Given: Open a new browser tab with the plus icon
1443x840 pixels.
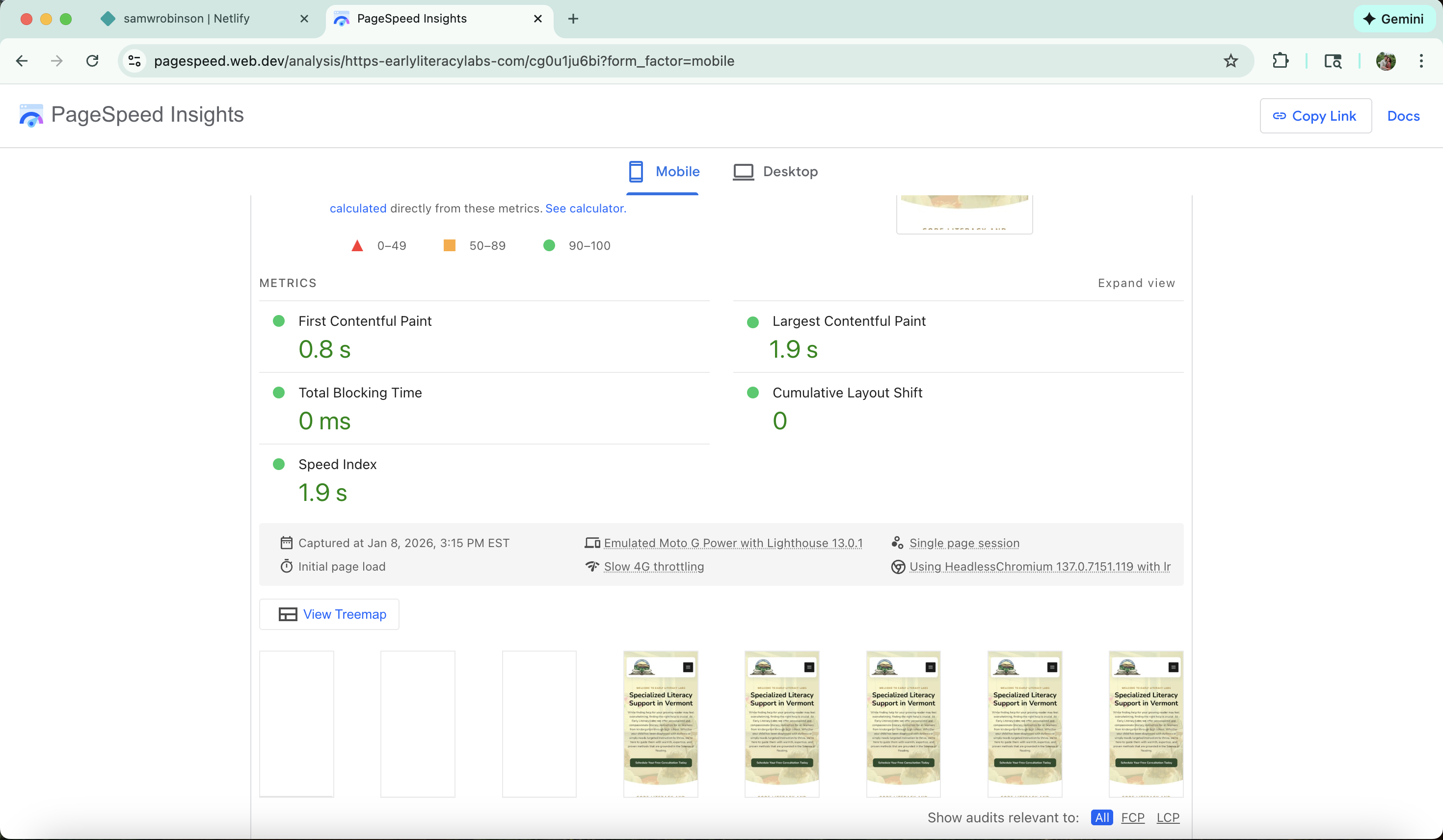Looking at the screenshot, I should (573, 18).
